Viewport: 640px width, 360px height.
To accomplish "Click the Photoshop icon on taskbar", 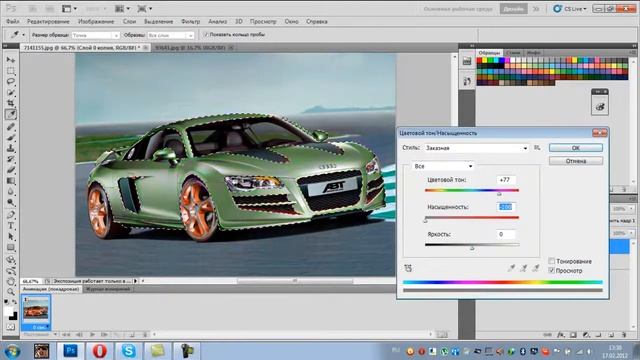I will [x=70, y=351].
